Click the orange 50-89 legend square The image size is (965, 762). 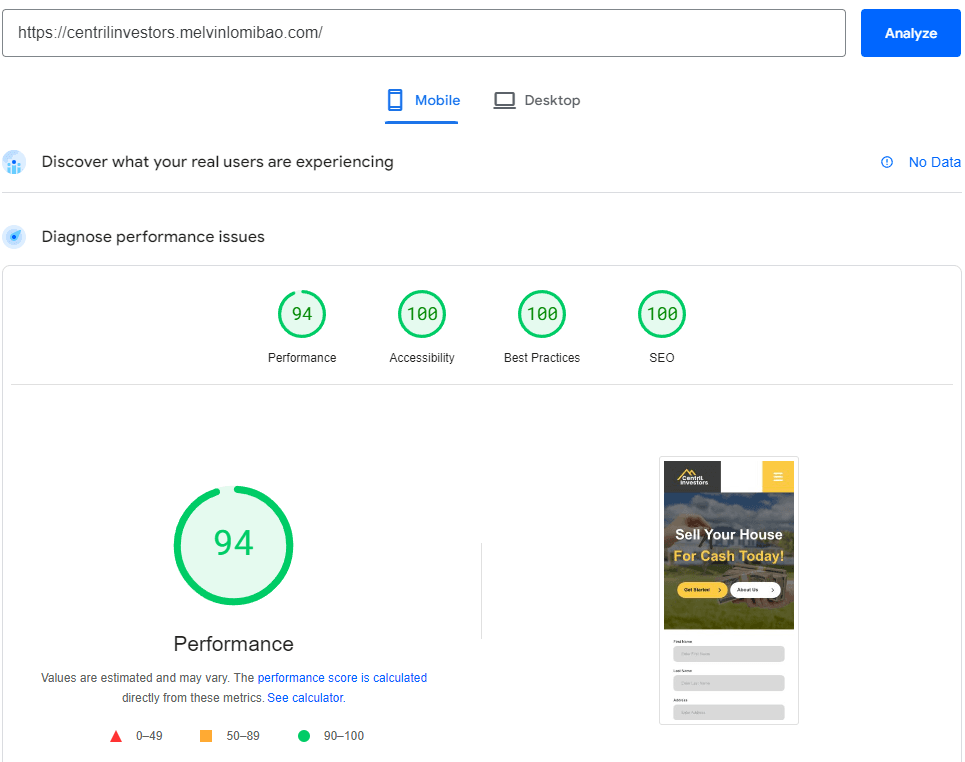click(205, 735)
